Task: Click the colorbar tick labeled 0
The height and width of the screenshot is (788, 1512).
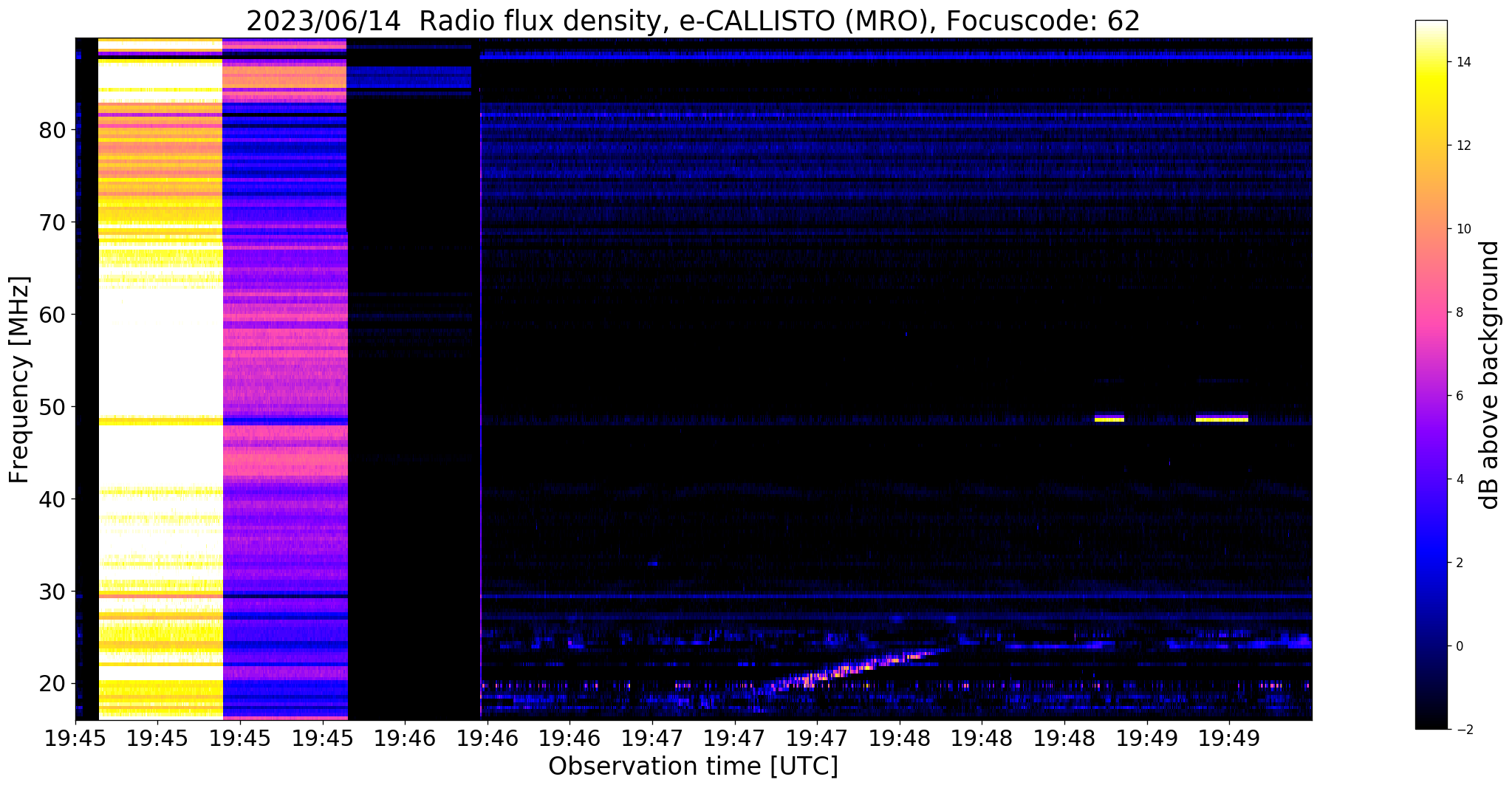Action: click(x=1459, y=646)
